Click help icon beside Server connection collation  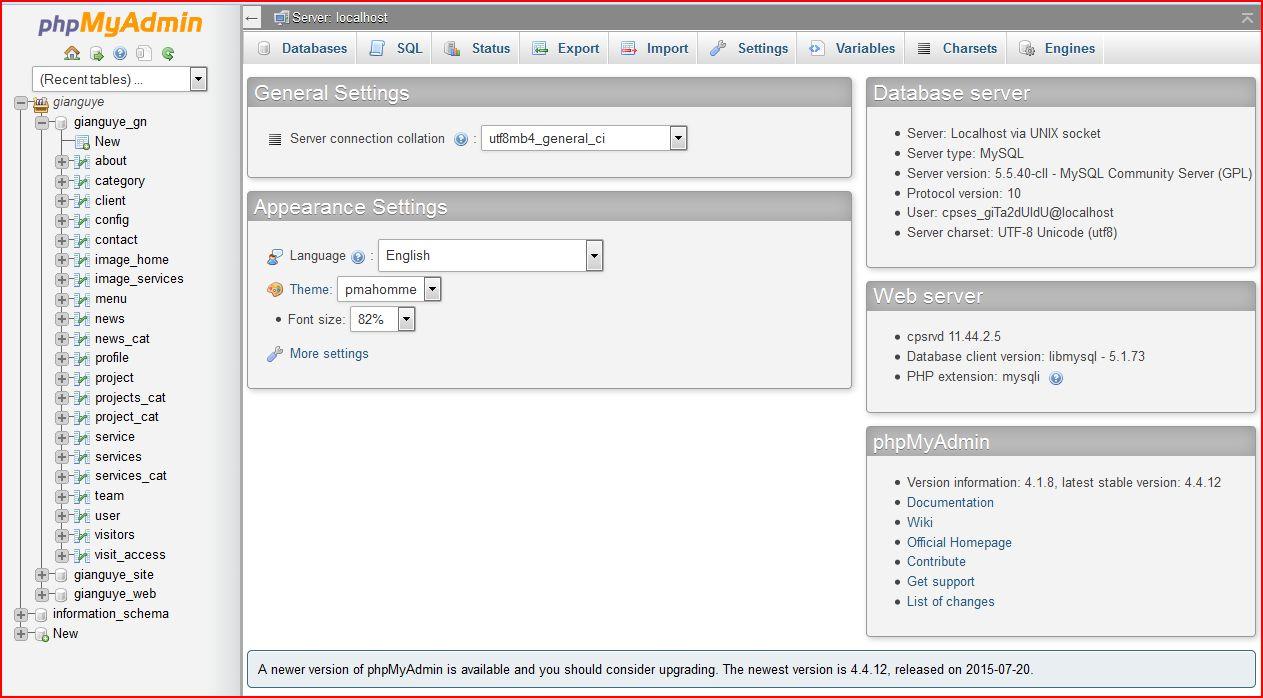(x=461, y=140)
